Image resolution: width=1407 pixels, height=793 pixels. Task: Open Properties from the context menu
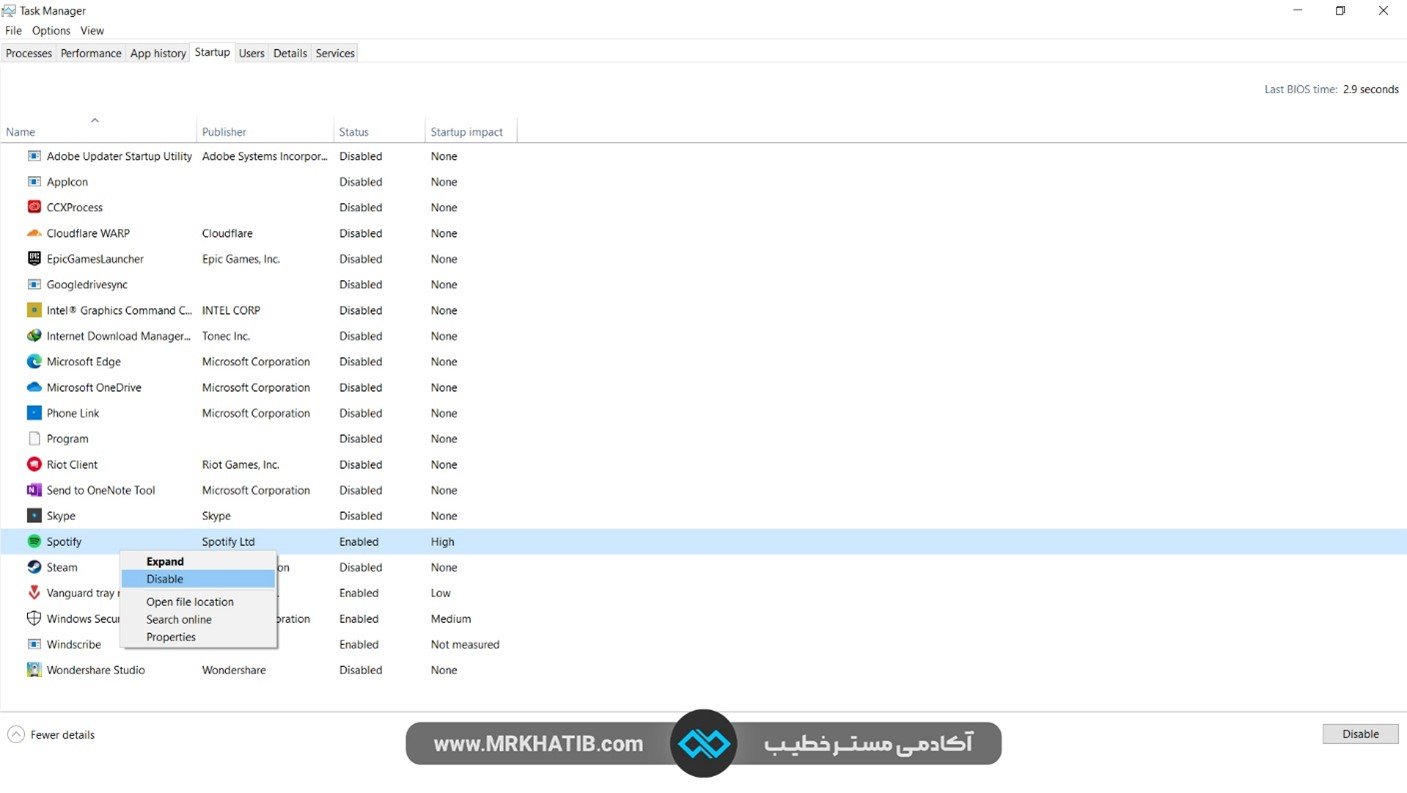click(198, 637)
